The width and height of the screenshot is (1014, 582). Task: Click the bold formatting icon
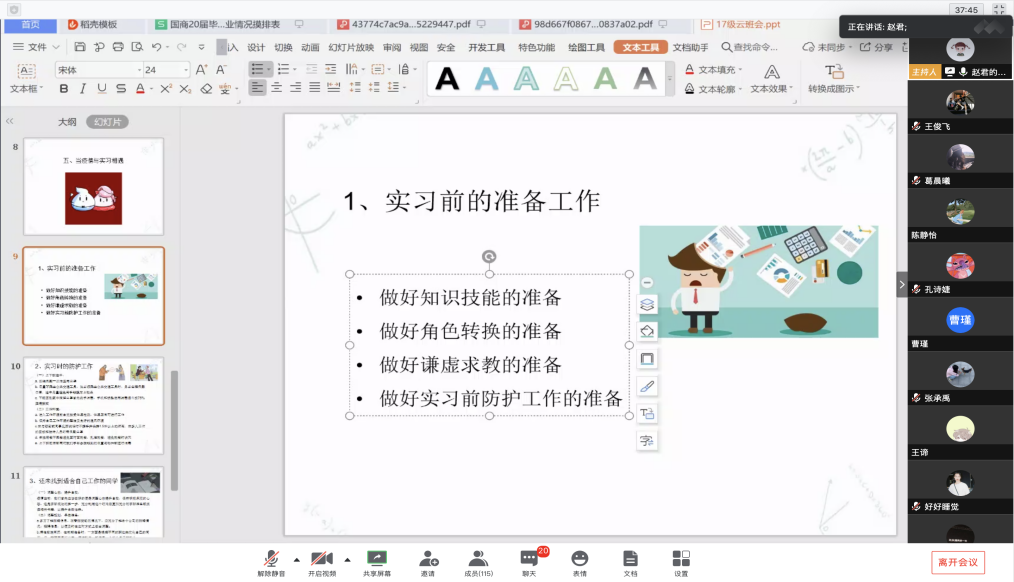pos(64,89)
